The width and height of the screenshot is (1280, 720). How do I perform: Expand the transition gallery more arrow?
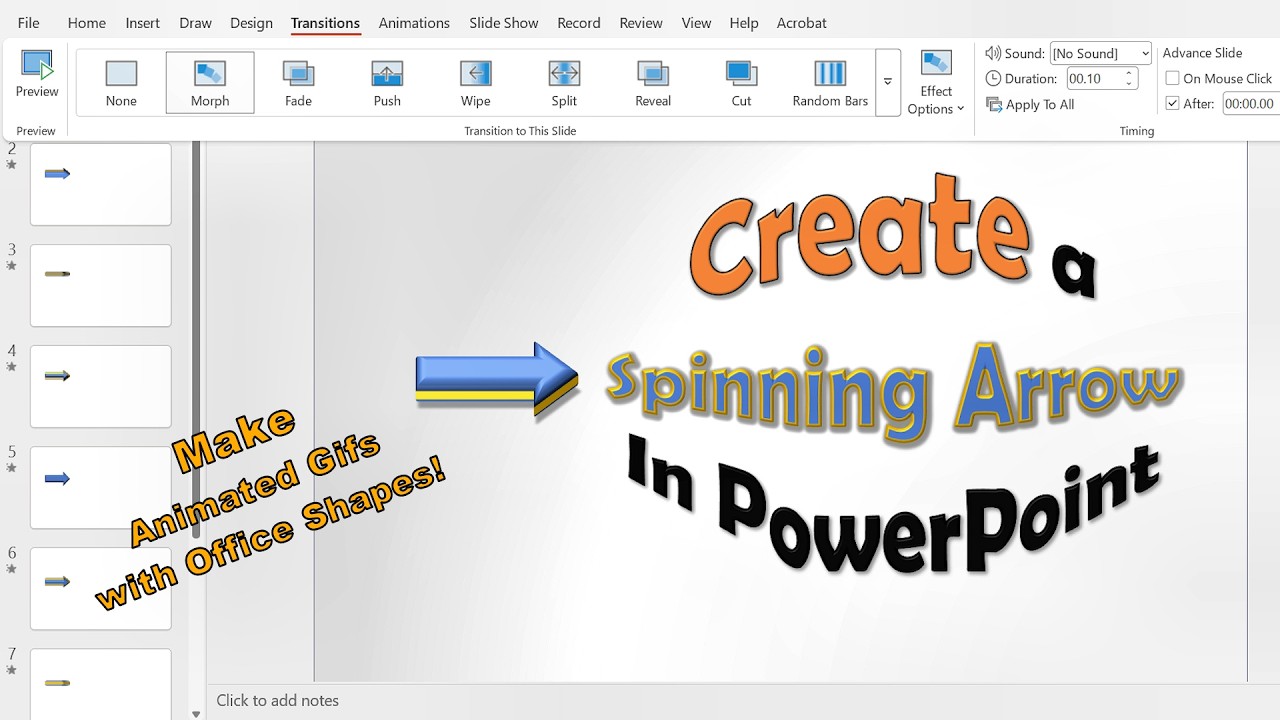coord(888,83)
